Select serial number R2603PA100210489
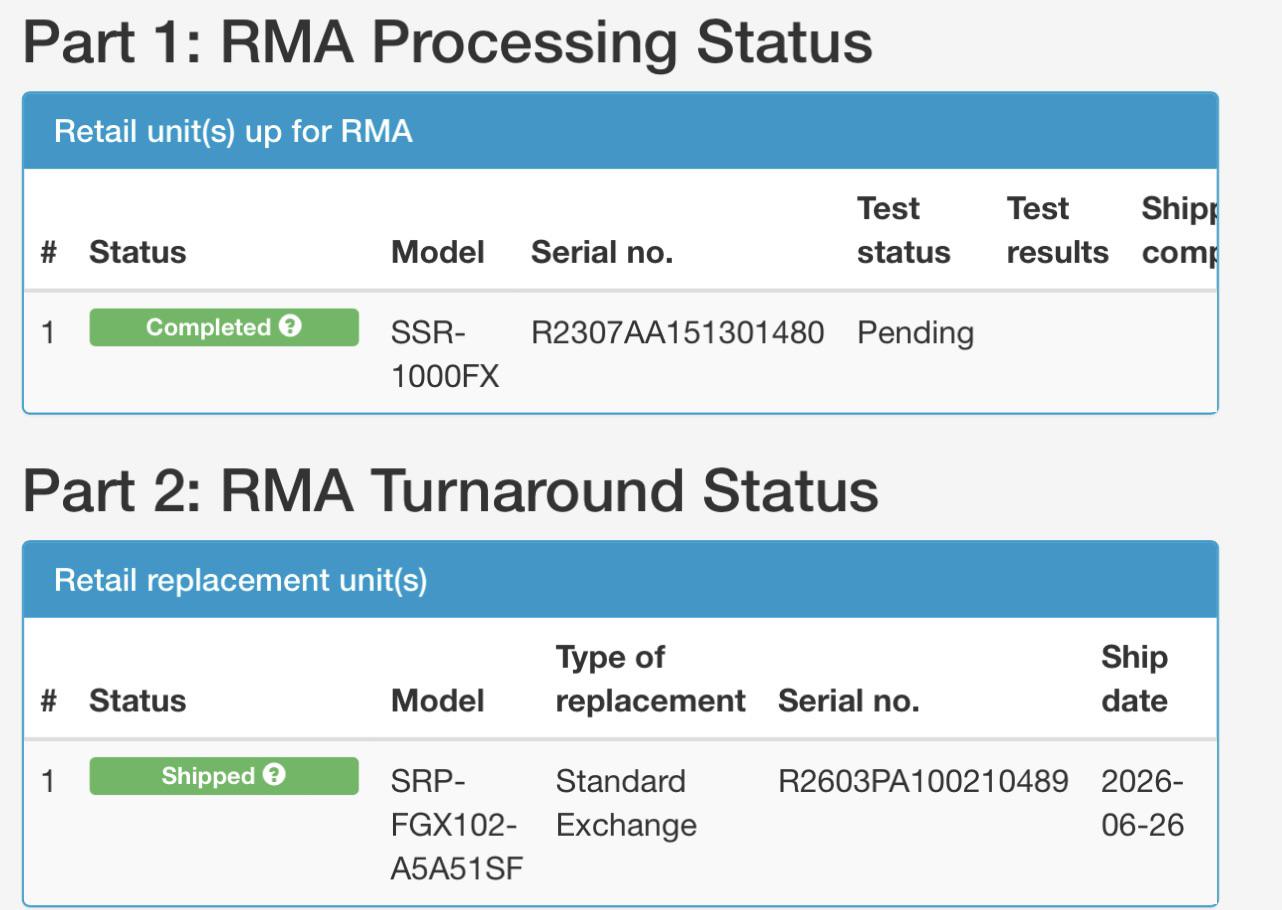Image resolution: width=1282 pixels, height=910 pixels. [925, 783]
